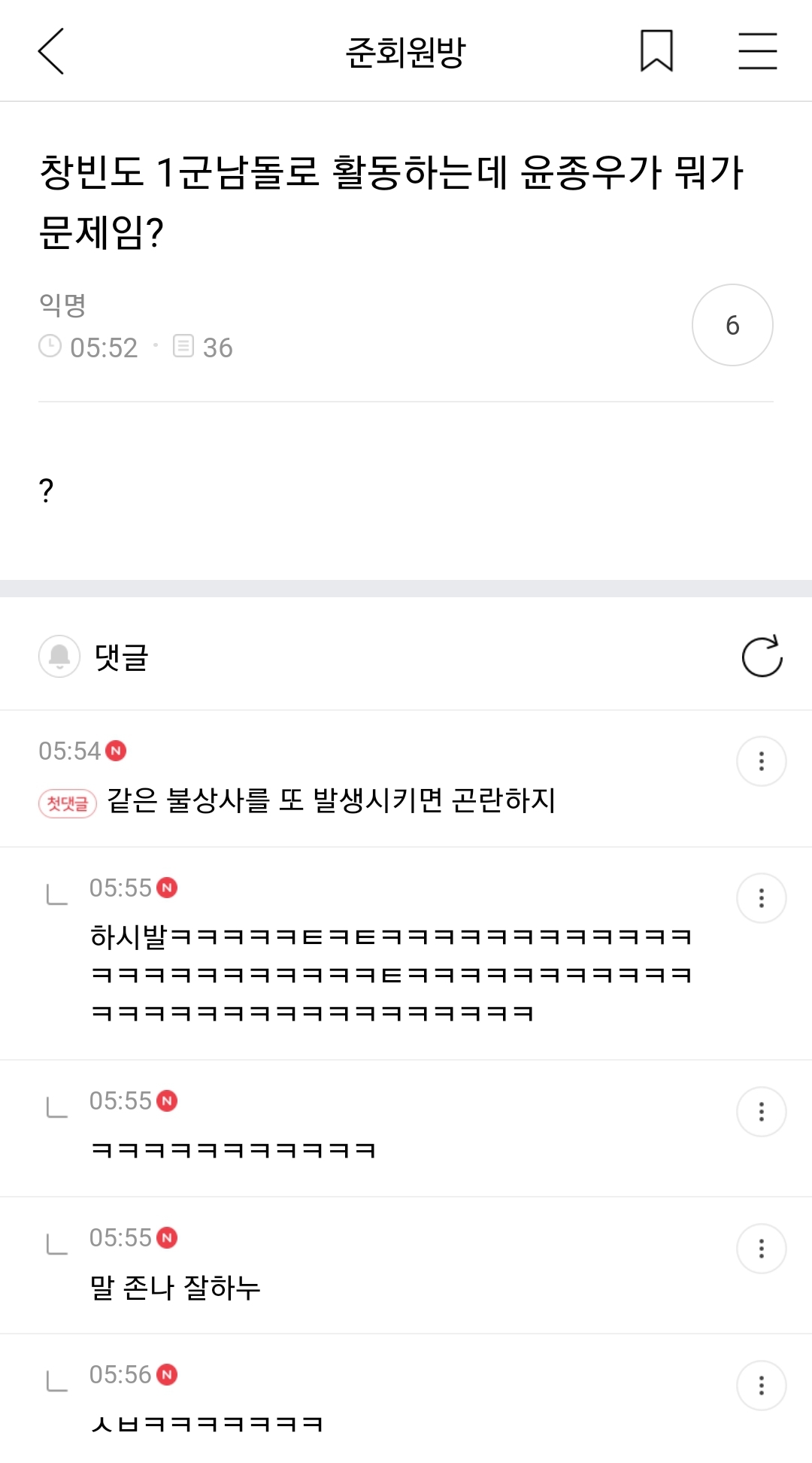The height and width of the screenshot is (1463, 812).
Task: Bookmark this post
Action: pos(656,51)
